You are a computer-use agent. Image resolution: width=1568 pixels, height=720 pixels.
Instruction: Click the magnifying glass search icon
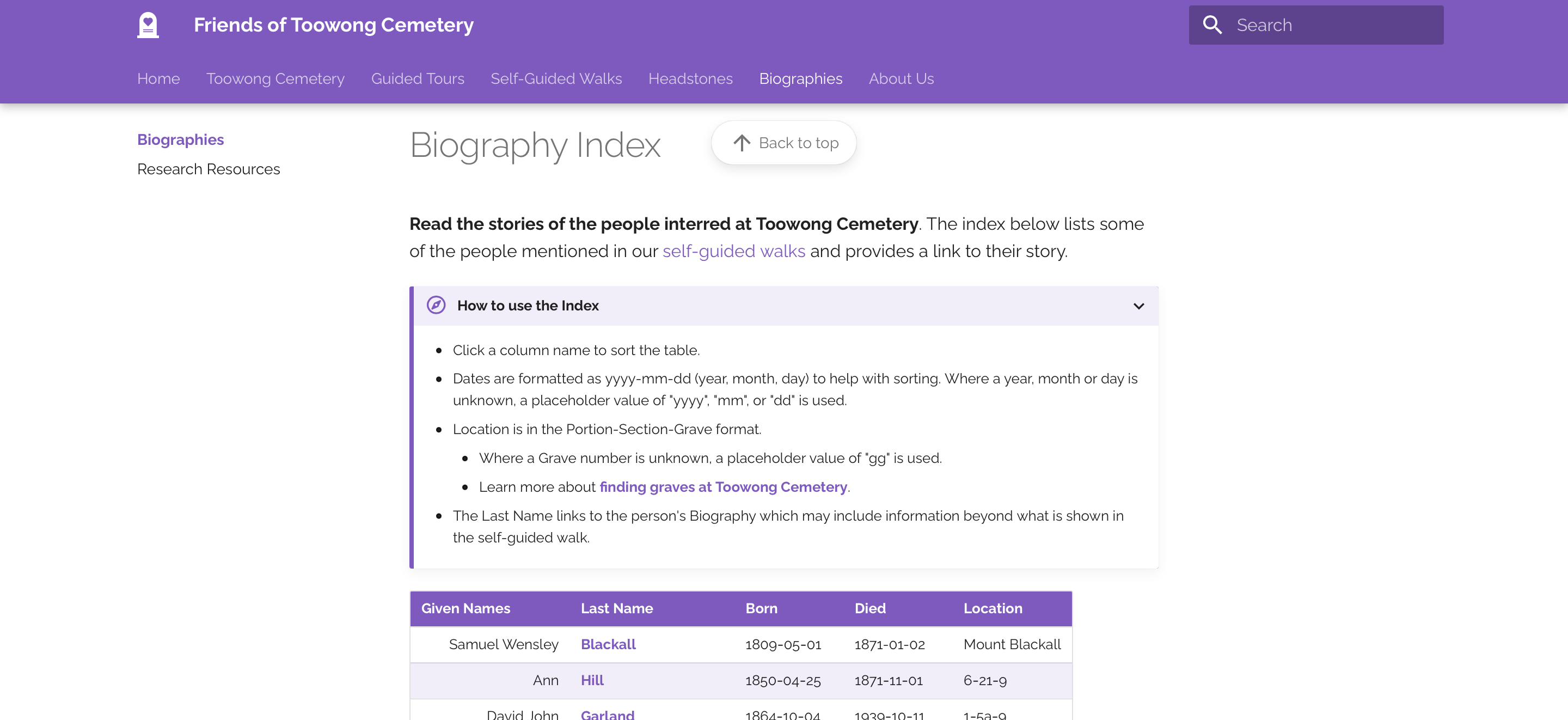click(x=1212, y=25)
